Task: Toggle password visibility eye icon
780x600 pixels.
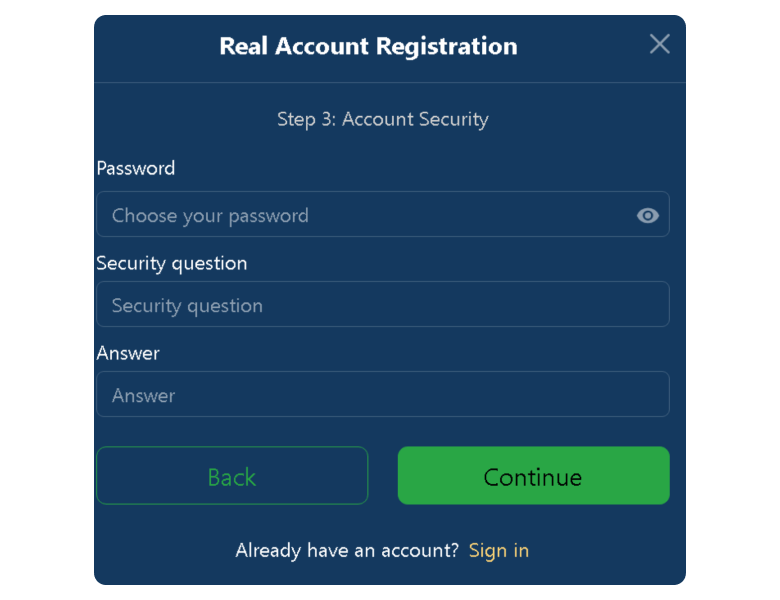Action: coord(648,215)
